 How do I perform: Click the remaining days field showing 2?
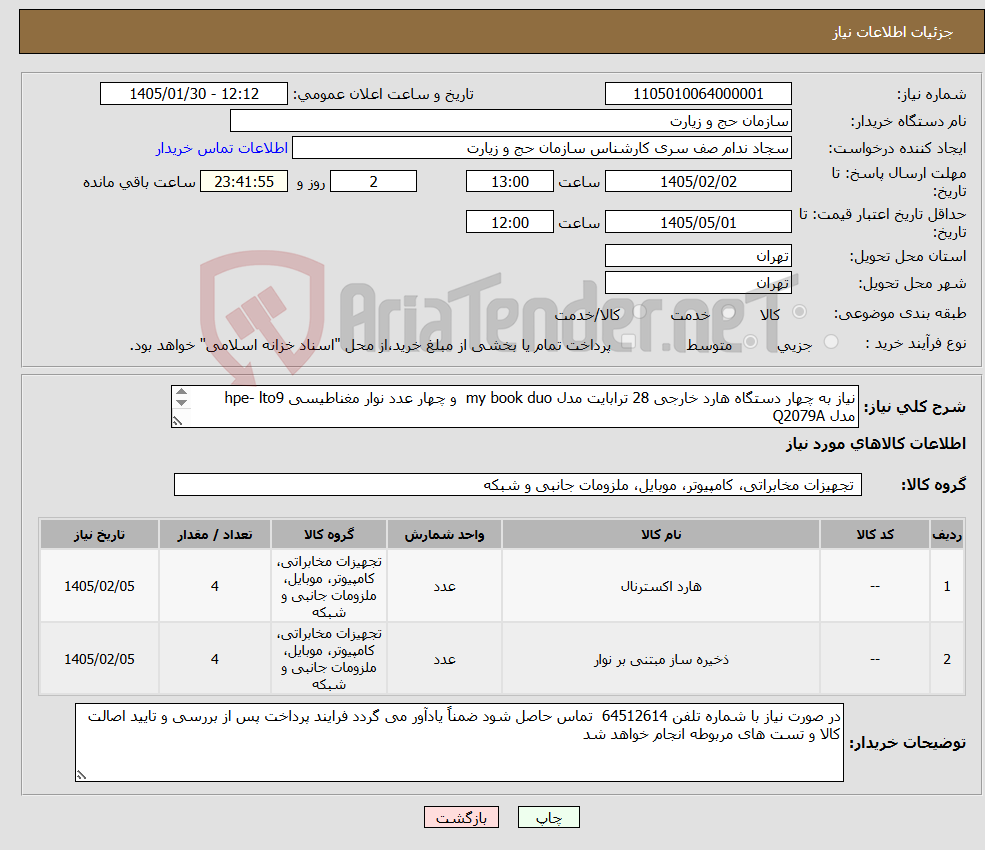click(x=373, y=182)
